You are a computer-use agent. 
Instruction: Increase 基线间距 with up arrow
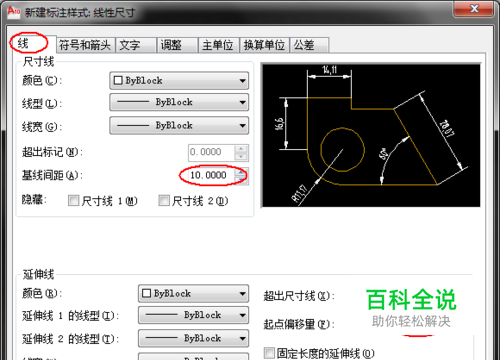(241, 172)
